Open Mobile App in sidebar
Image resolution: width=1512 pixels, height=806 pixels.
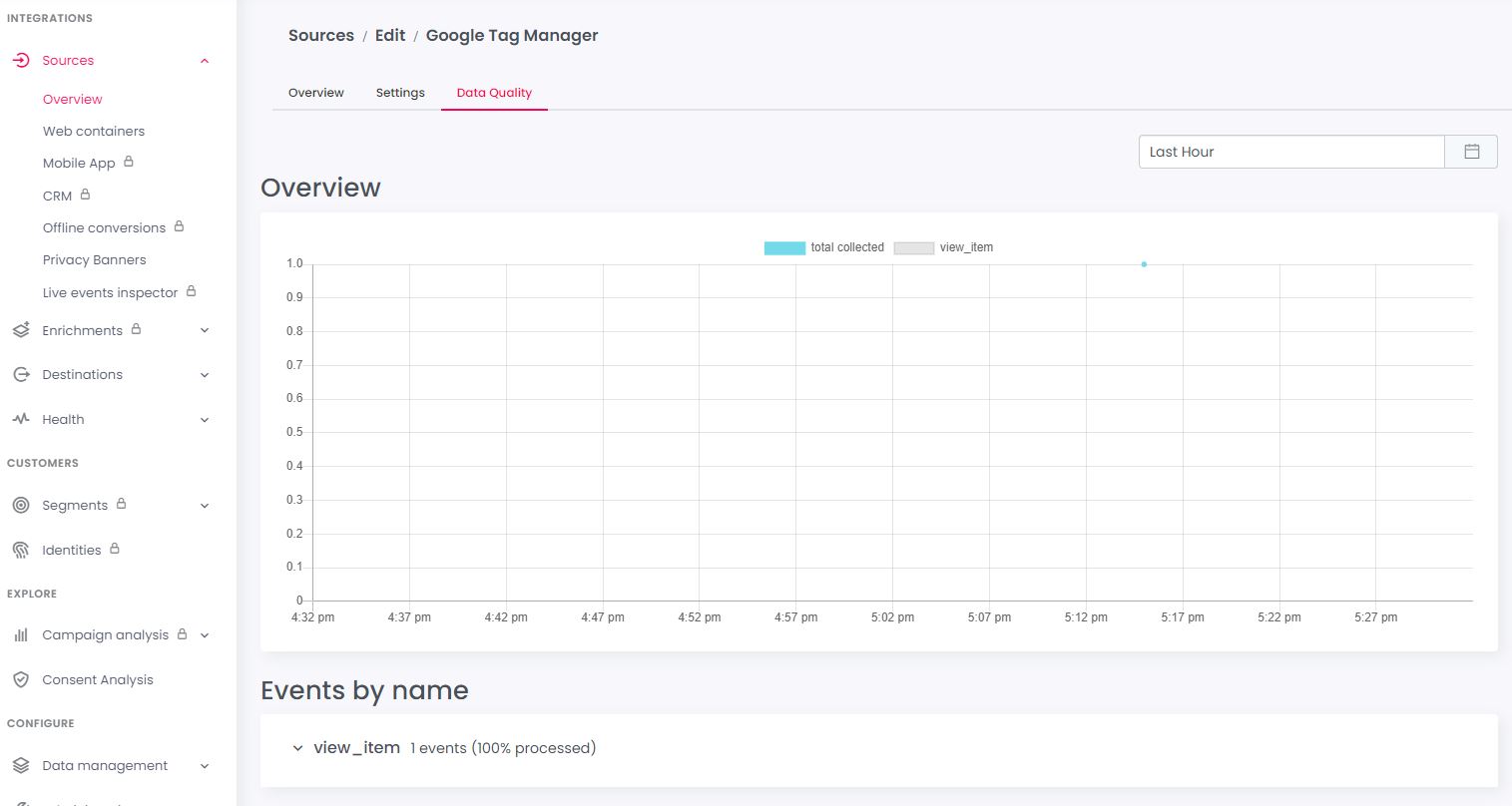(x=79, y=163)
